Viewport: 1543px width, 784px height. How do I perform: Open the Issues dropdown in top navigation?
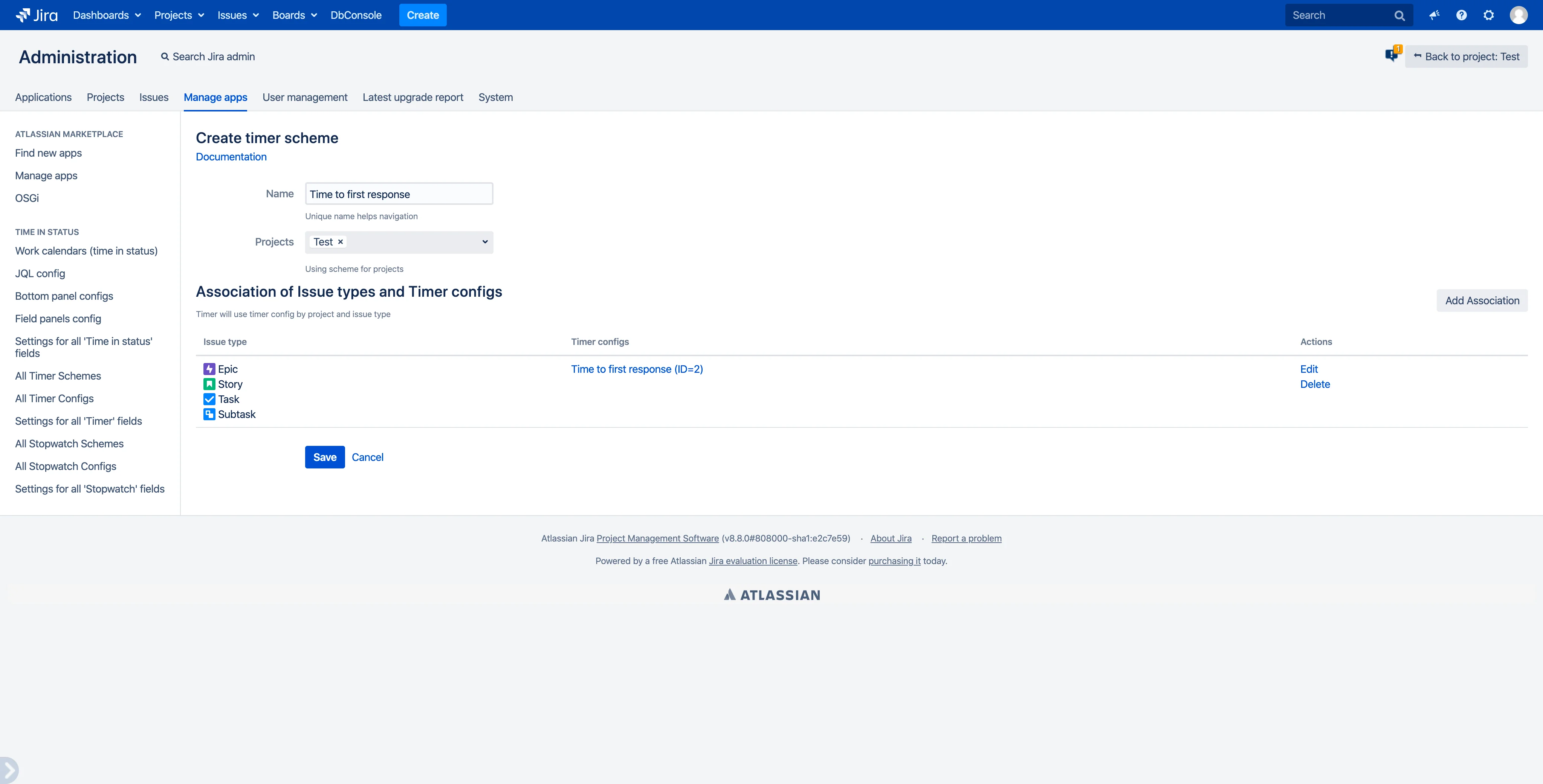tap(238, 15)
